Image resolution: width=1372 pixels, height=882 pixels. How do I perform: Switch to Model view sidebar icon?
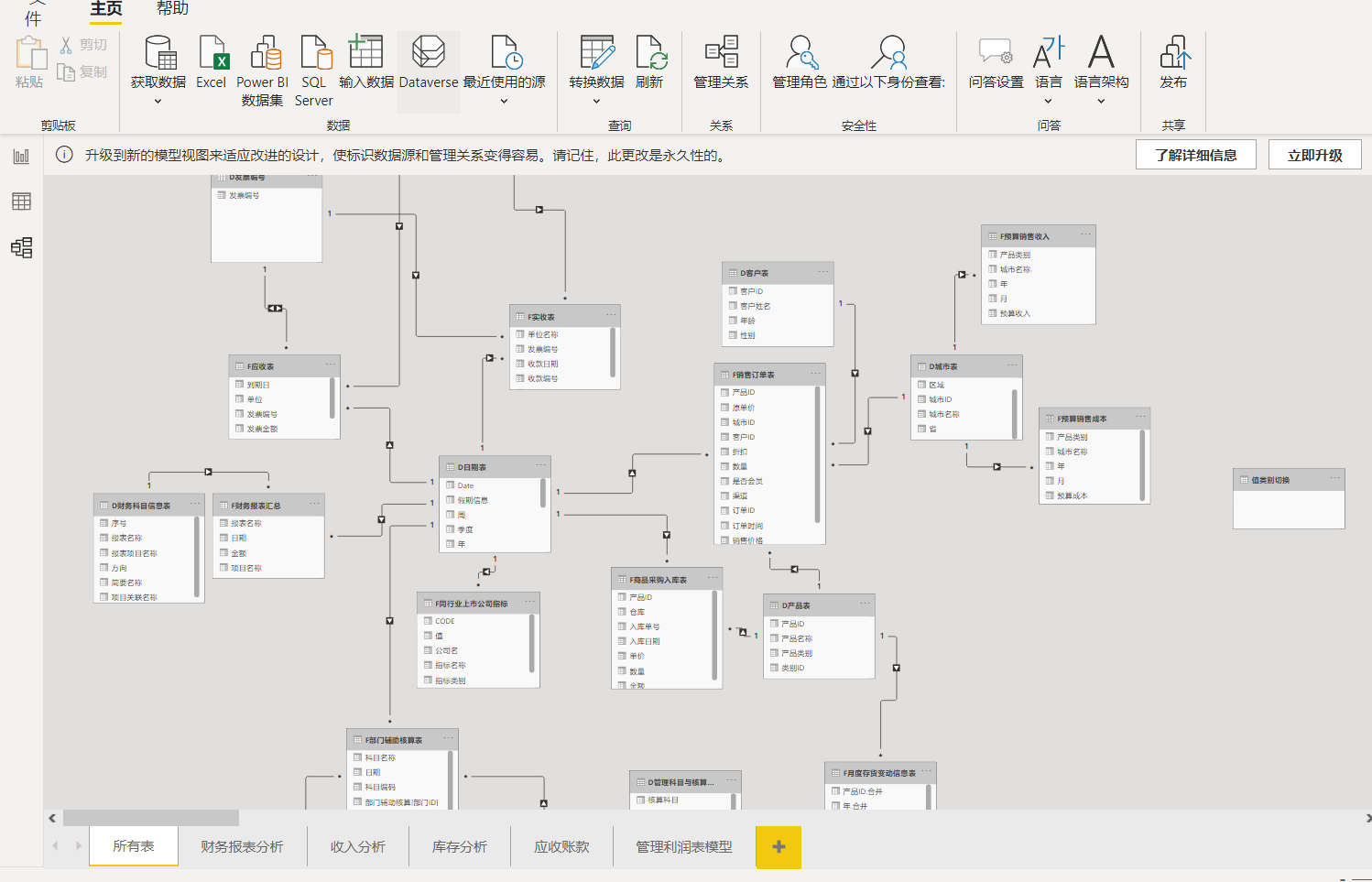click(x=21, y=247)
